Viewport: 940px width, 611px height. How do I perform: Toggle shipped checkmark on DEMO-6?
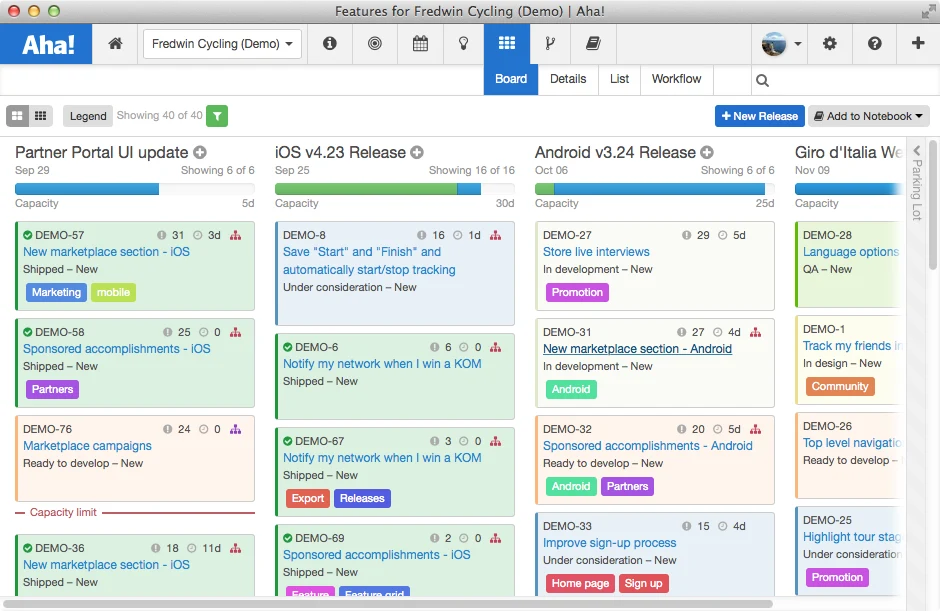click(288, 347)
